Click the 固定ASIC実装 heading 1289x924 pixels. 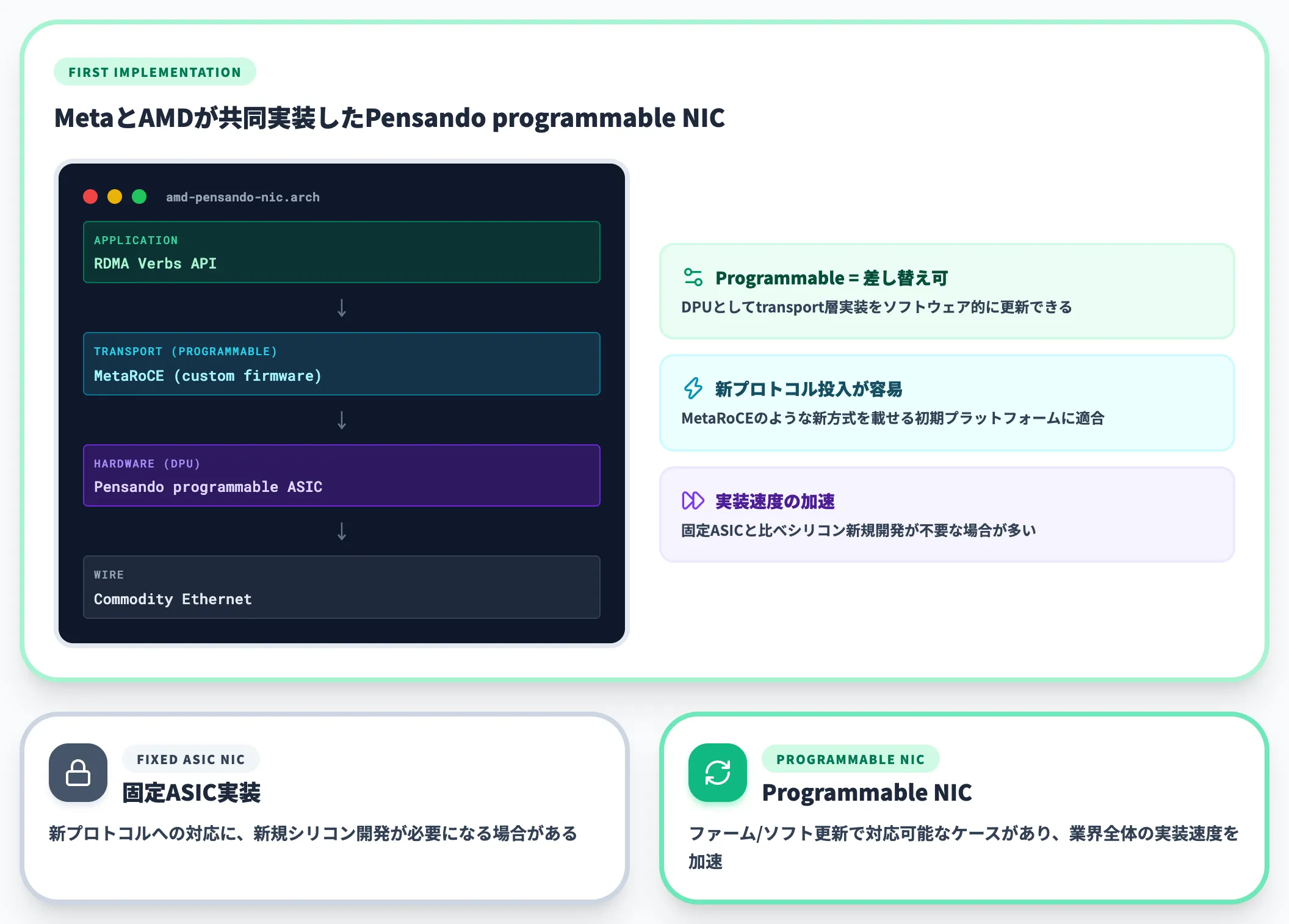192,793
